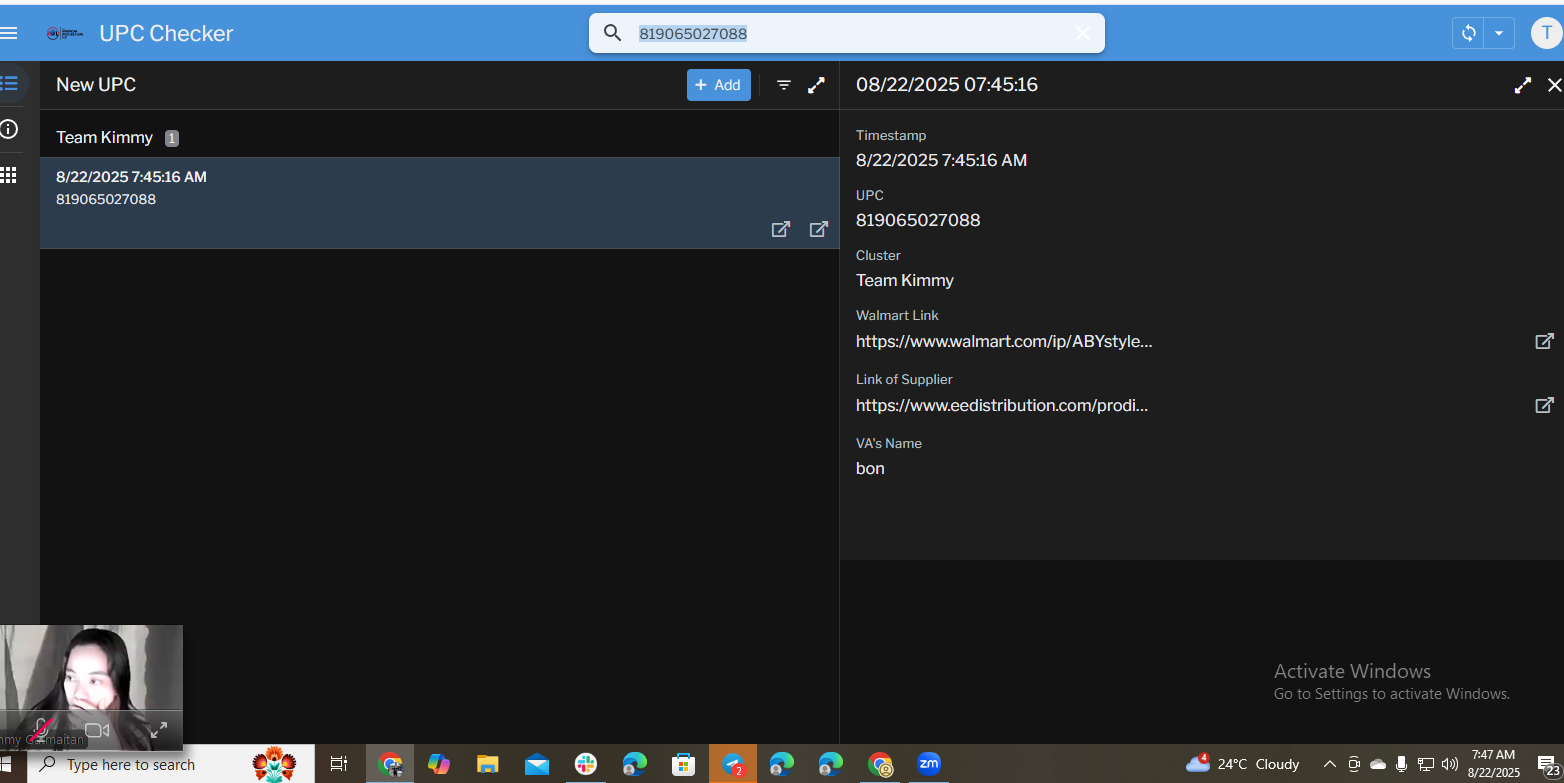Unmute microphone in video call overlay
Image resolution: width=1564 pixels, height=783 pixels.
click(41, 730)
